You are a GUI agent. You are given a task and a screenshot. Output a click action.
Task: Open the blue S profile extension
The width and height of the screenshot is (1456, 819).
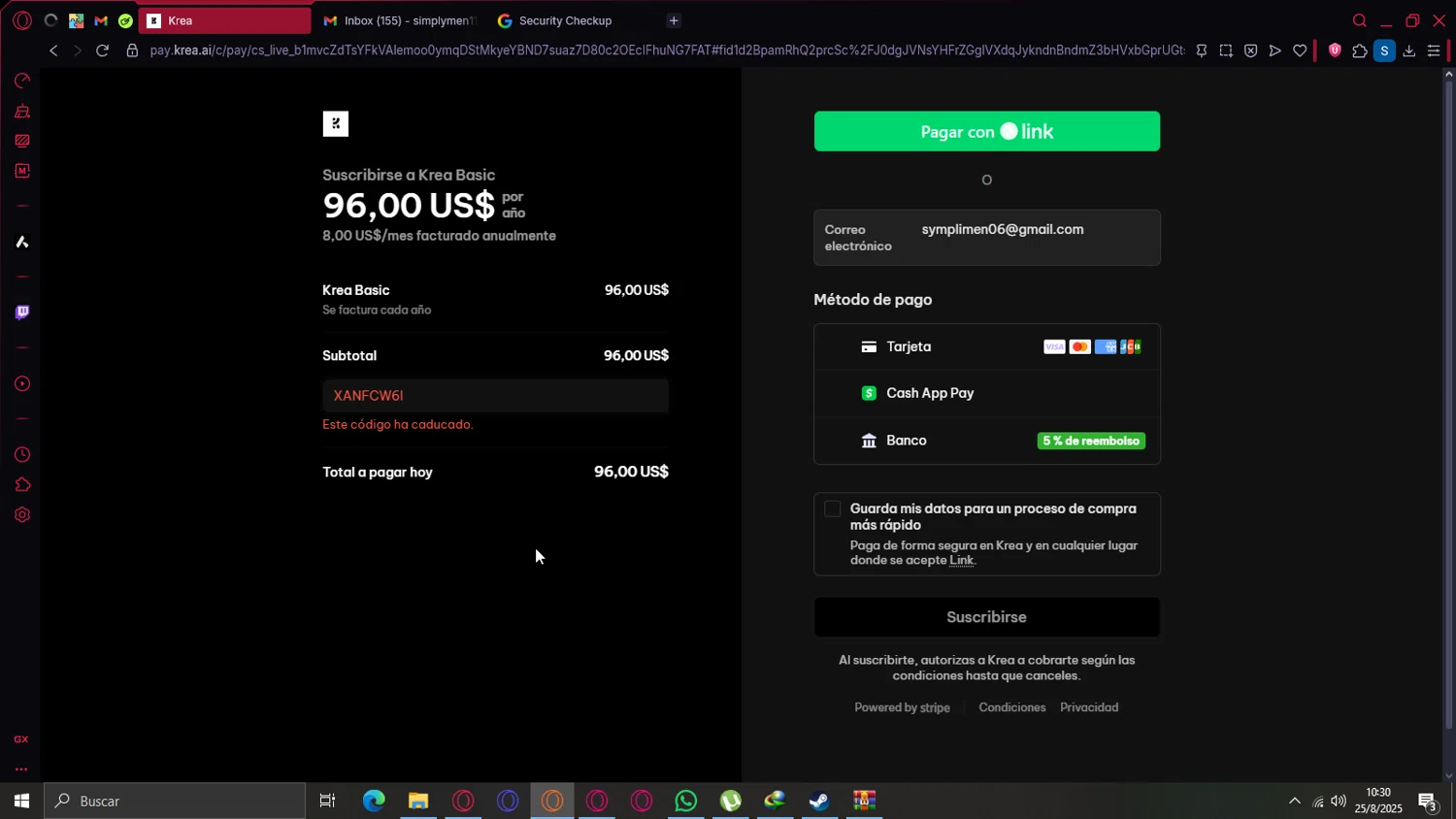tap(1385, 50)
